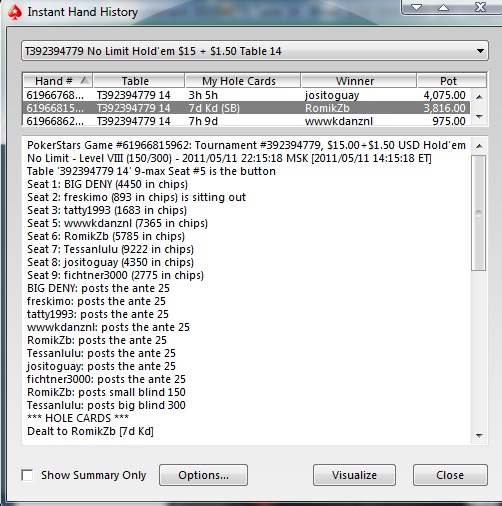
Task: Sort by the Pot column header
Action: pos(452,81)
